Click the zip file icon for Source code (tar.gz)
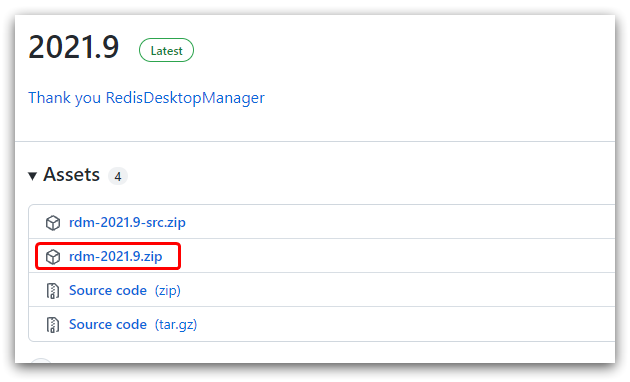 pyautogui.click(x=53, y=325)
